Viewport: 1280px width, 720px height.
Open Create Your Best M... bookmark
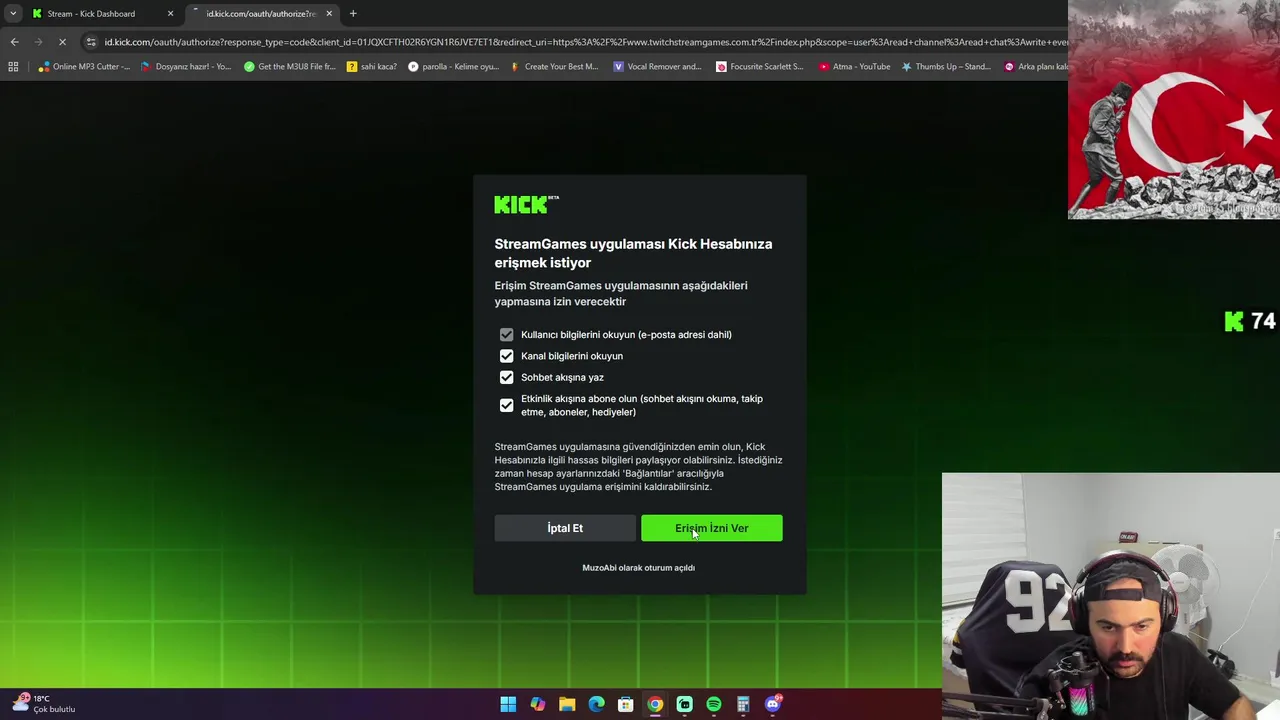tap(554, 67)
